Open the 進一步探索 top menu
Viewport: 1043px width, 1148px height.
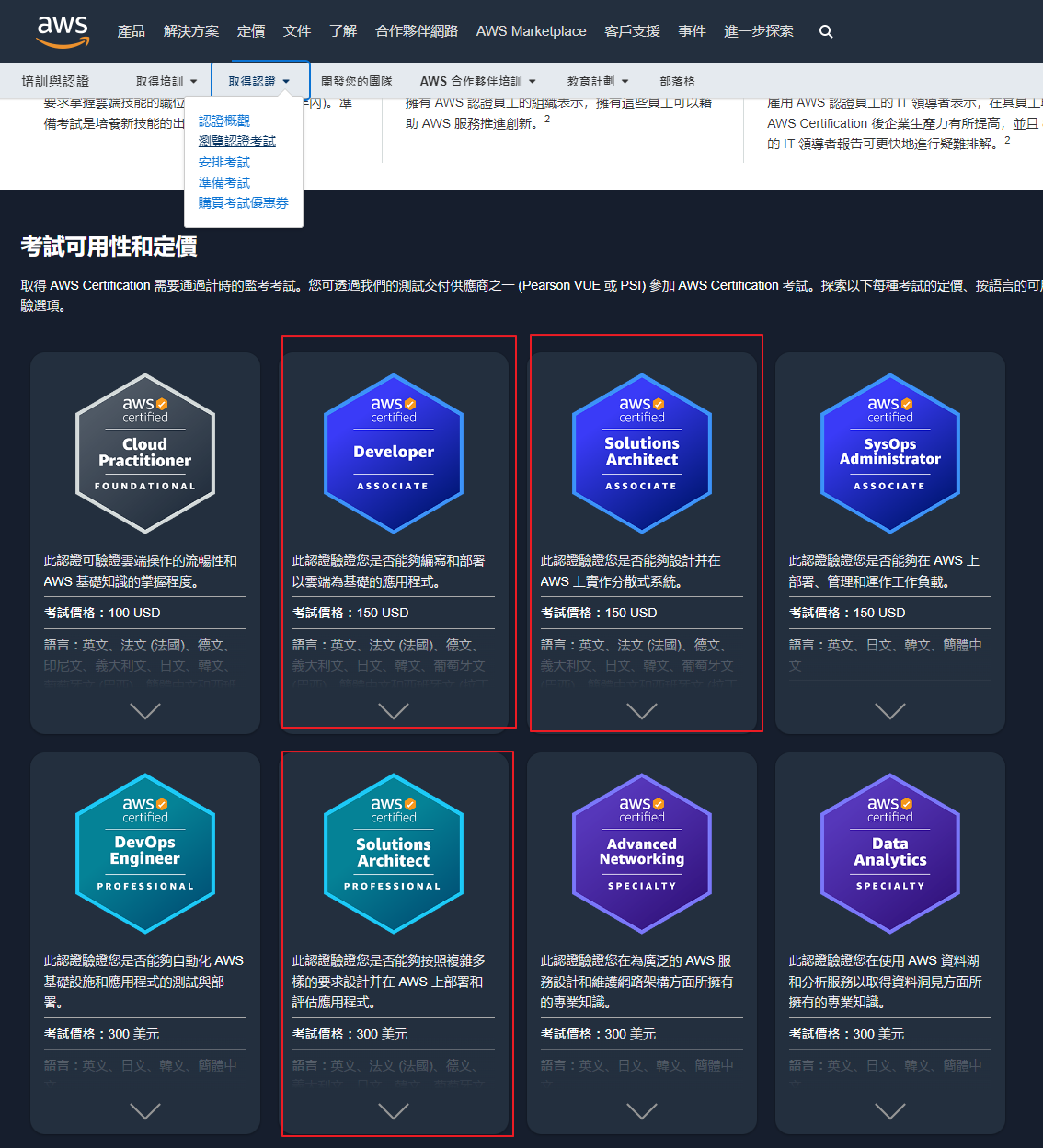point(759,31)
